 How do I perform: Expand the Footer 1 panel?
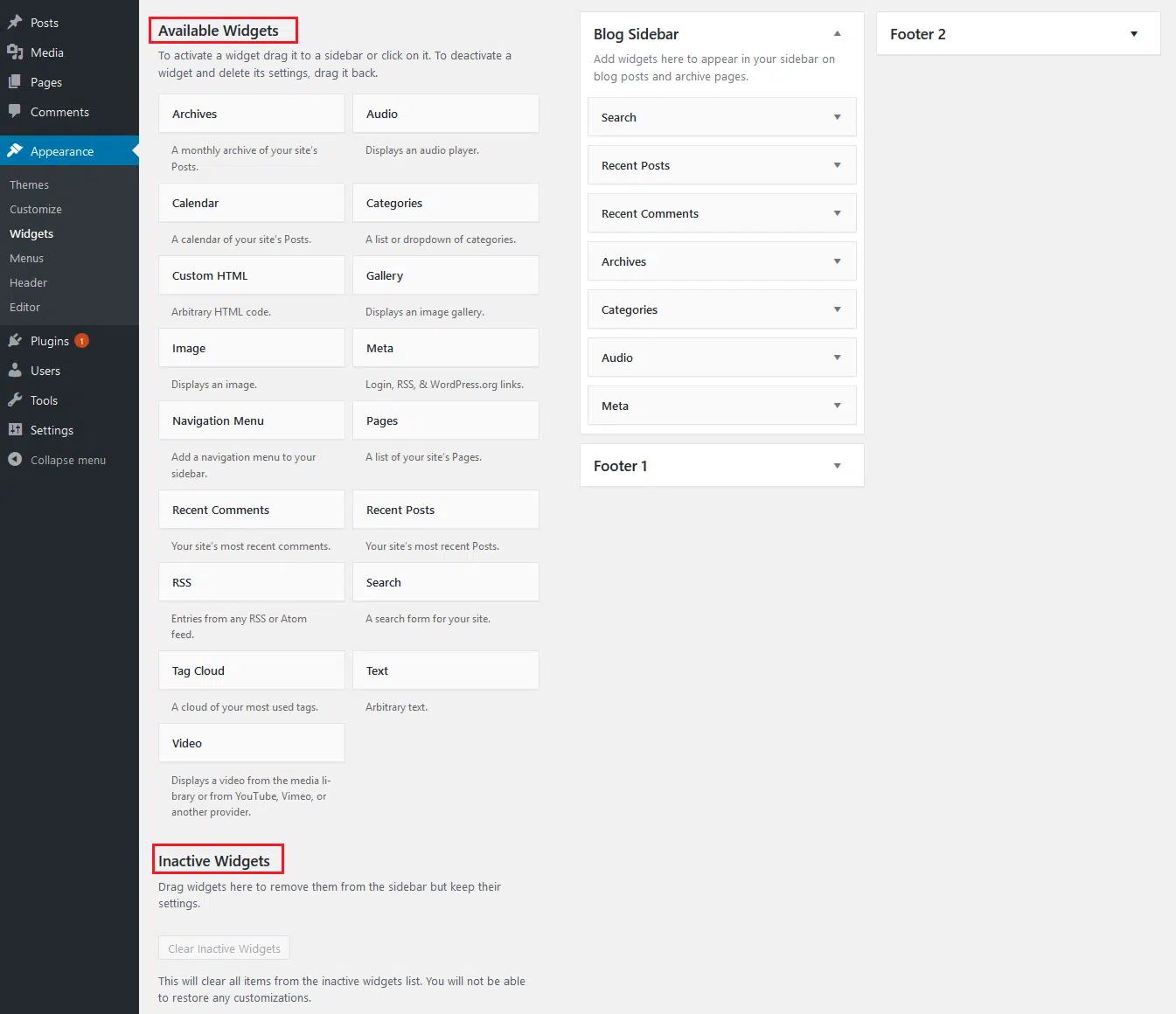click(x=837, y=465)
